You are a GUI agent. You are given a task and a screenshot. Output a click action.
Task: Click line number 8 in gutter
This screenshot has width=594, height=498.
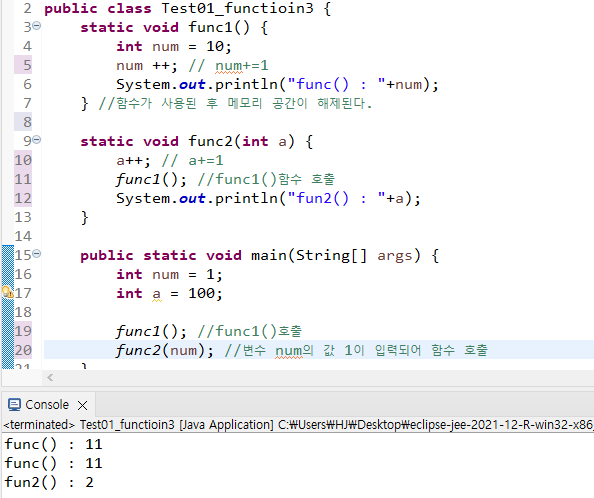pos(27,122)
